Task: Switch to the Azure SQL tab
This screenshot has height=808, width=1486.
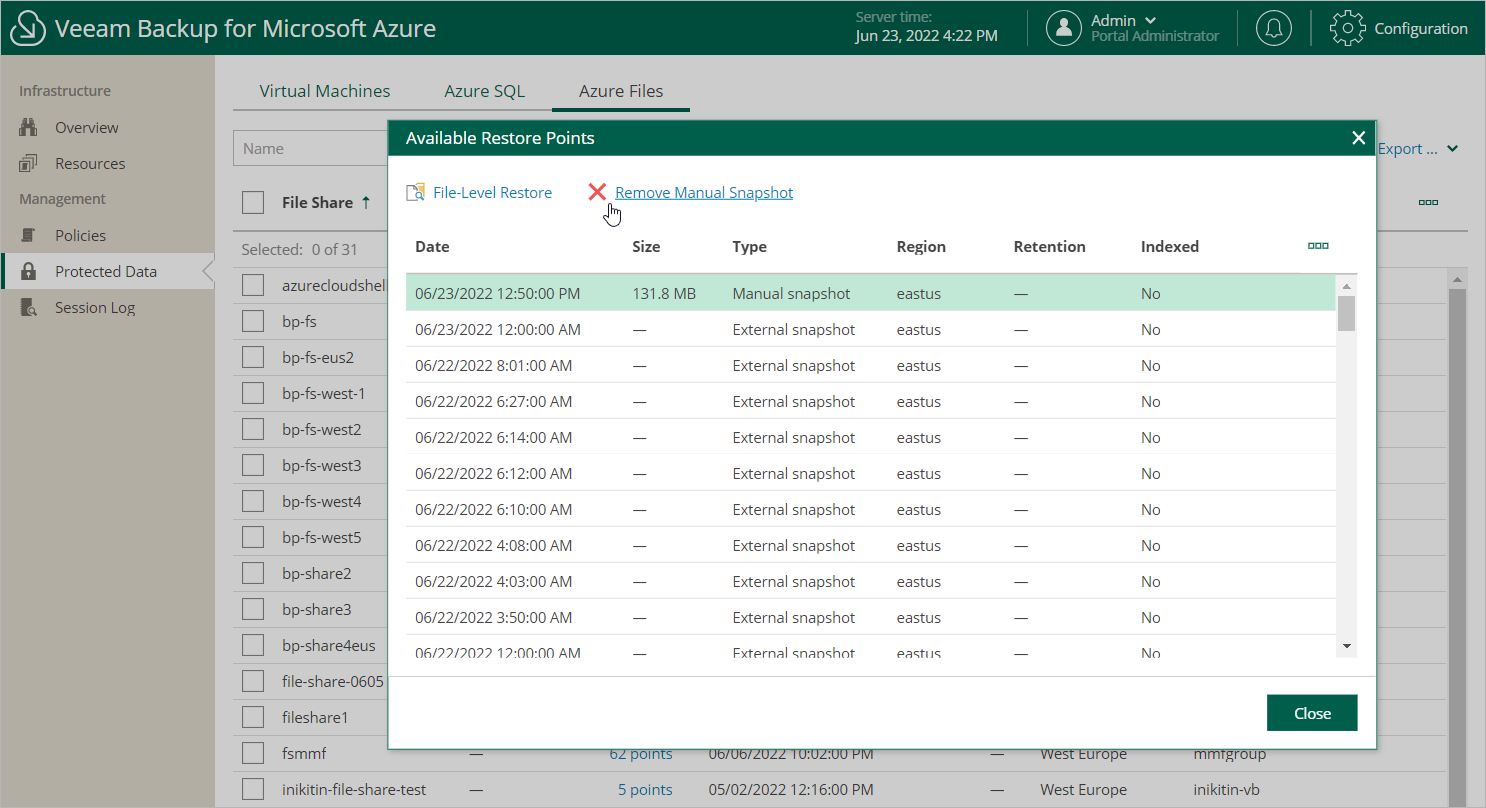Action: pyautogui.click(x=484, y=91)
